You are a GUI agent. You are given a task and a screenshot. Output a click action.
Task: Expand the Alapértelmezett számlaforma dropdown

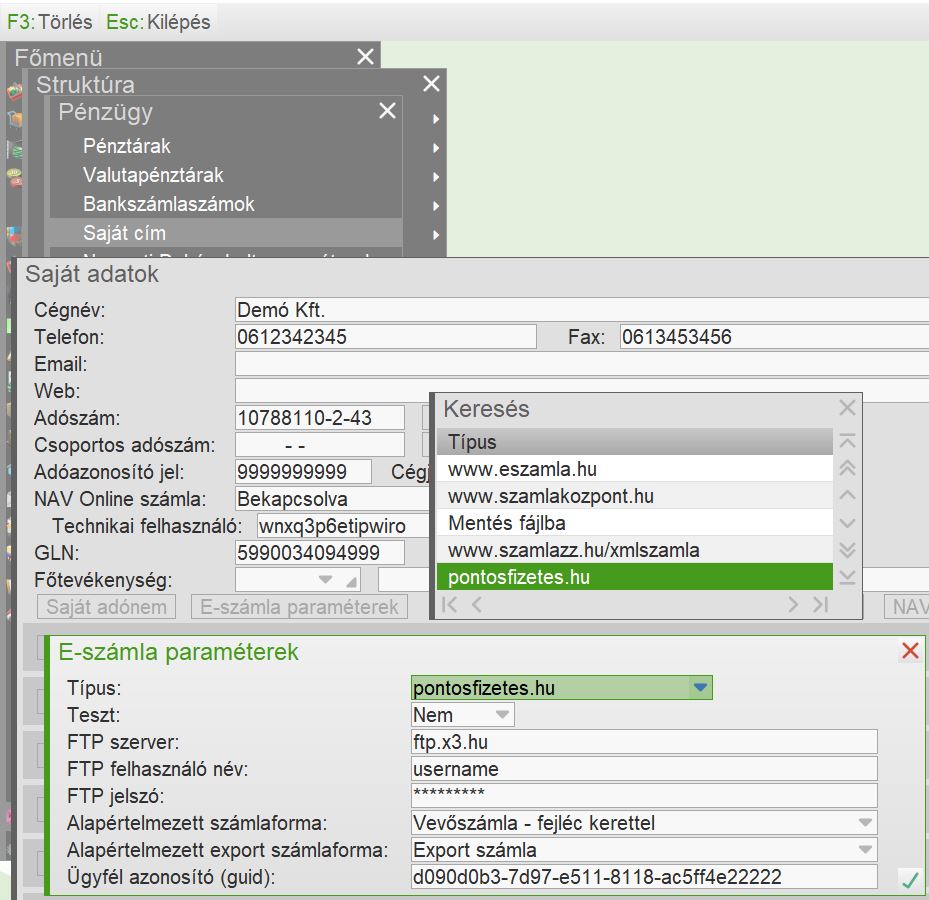tap(865, 823)
